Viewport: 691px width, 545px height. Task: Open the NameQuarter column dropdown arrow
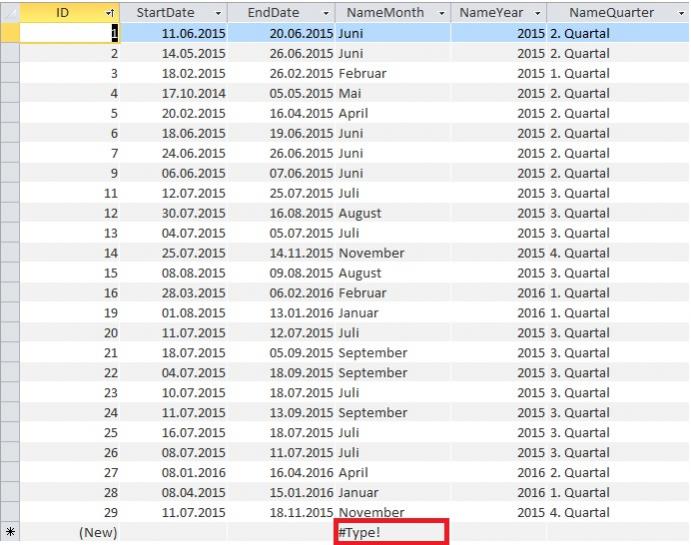tap(681, 13)
